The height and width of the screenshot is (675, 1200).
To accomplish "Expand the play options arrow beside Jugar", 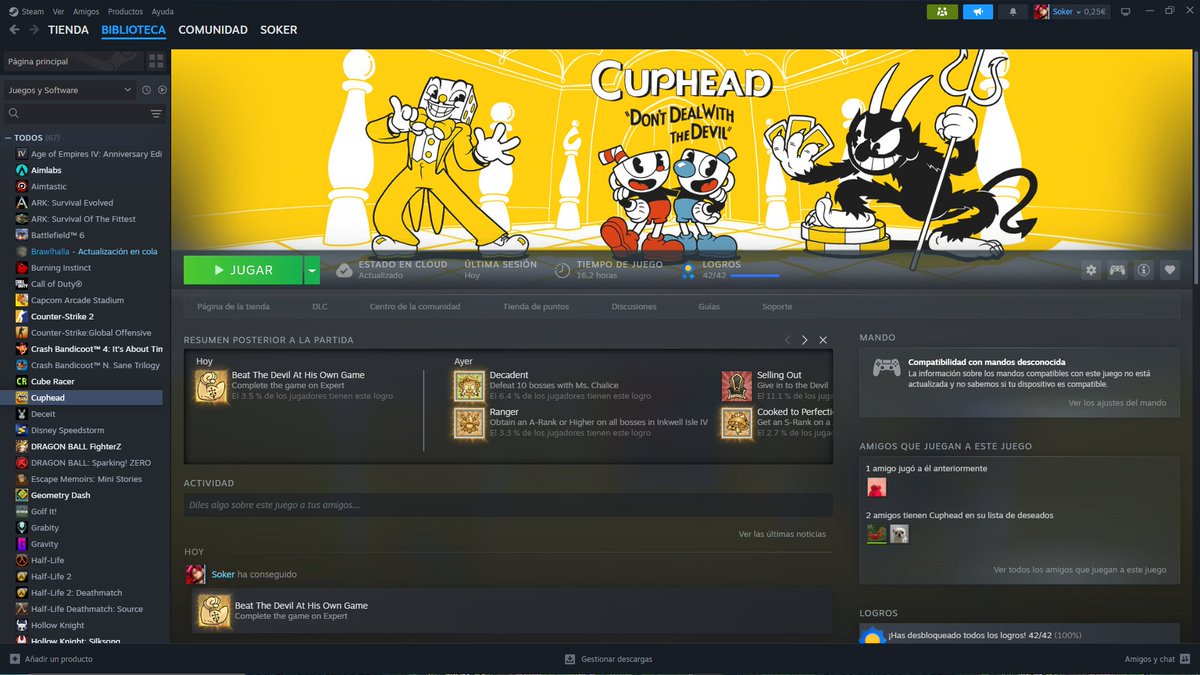I will pyautogui.click(x=311, y=270).
